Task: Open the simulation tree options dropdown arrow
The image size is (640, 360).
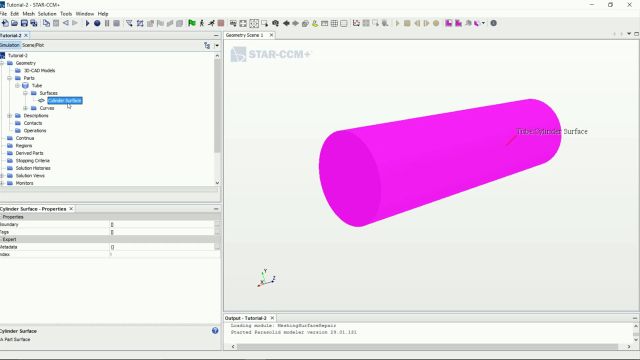Action: click(x=217, y=46)
